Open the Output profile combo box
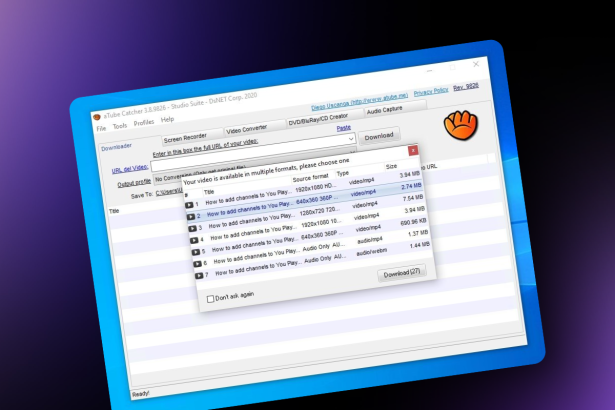Screen dimensions: 615x410 [254, 167]
